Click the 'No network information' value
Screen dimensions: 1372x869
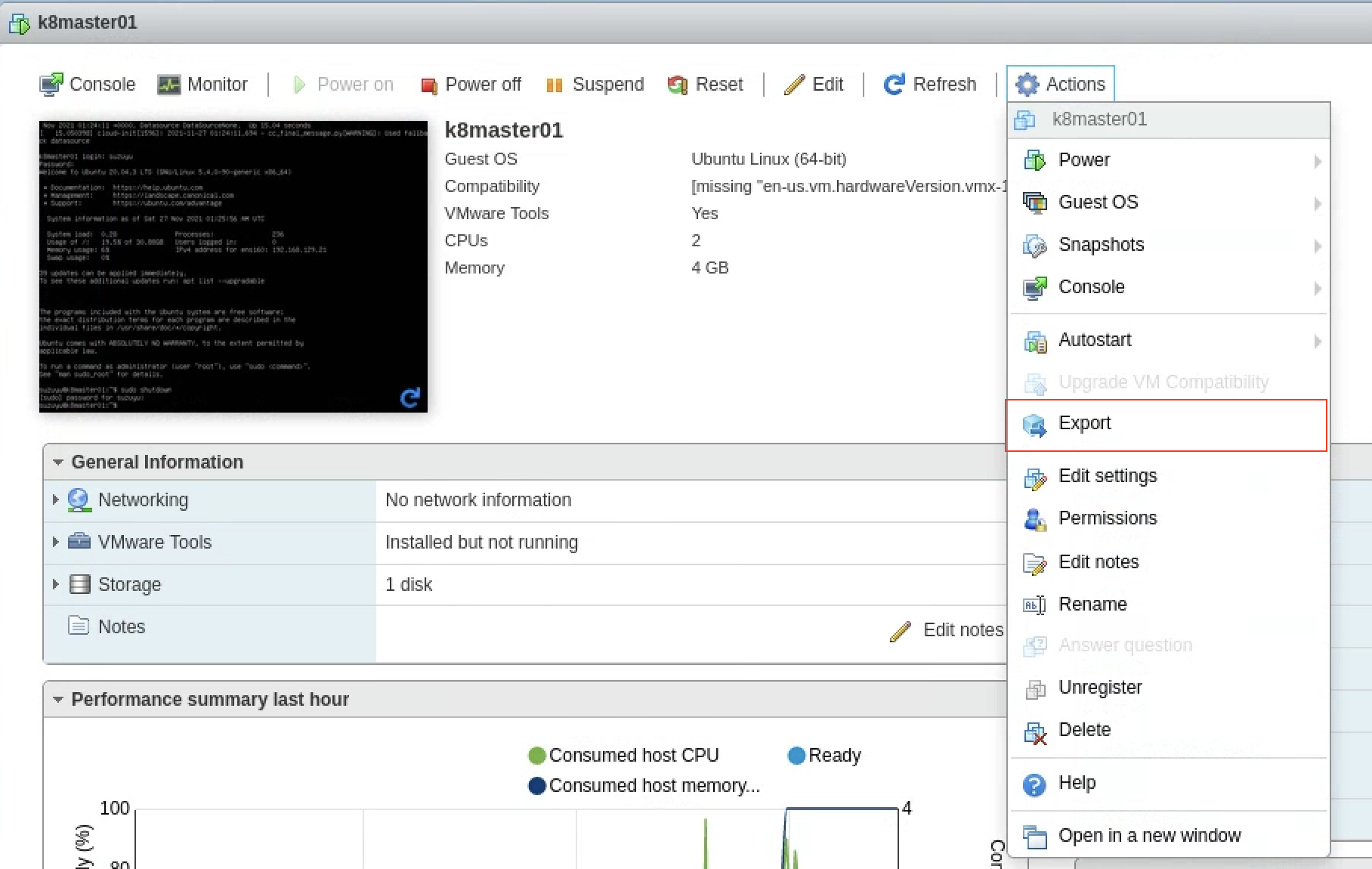(478, 500)
